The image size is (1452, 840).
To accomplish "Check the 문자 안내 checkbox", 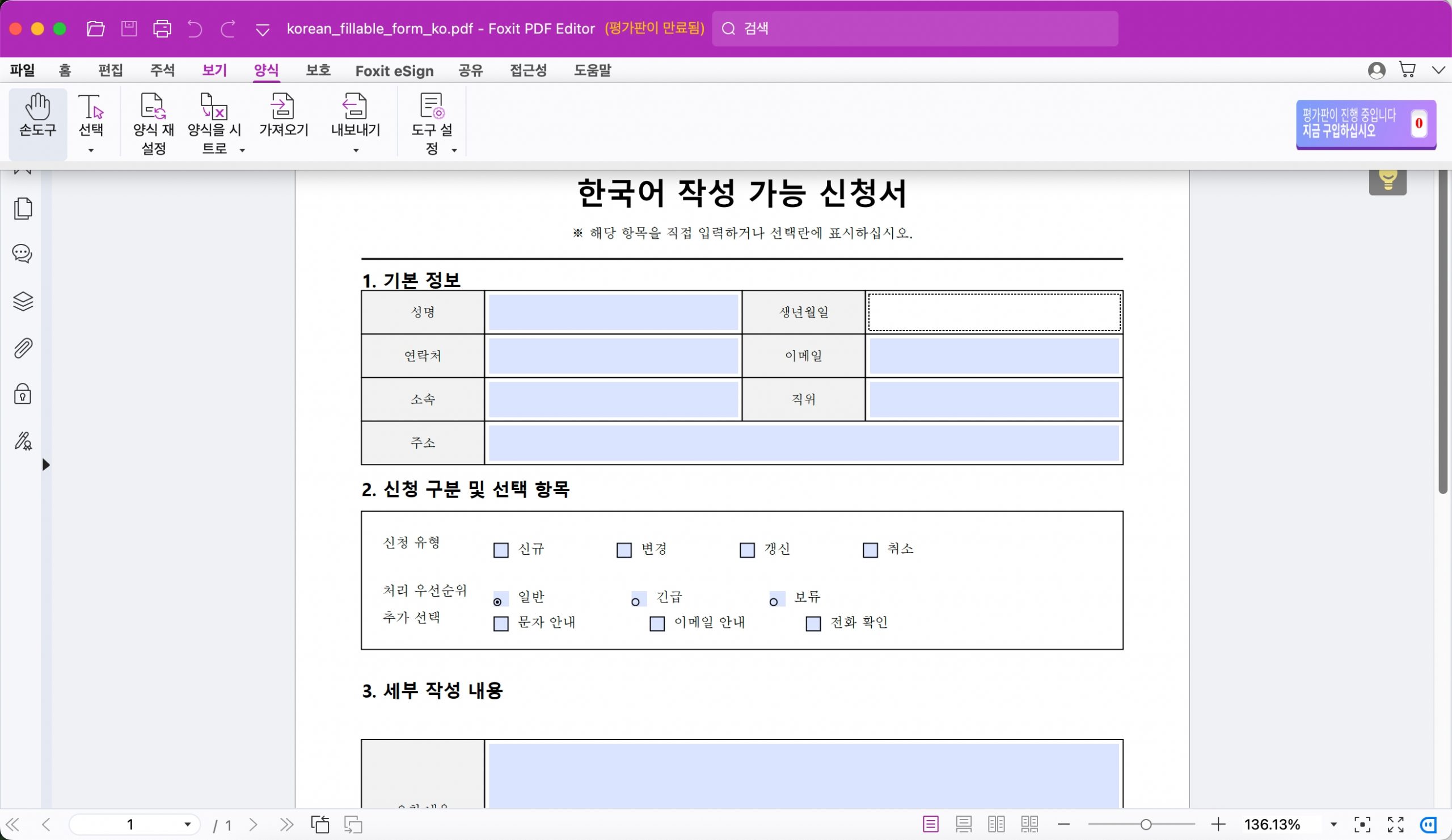I will pyautogui.click(x=501, y=624).
